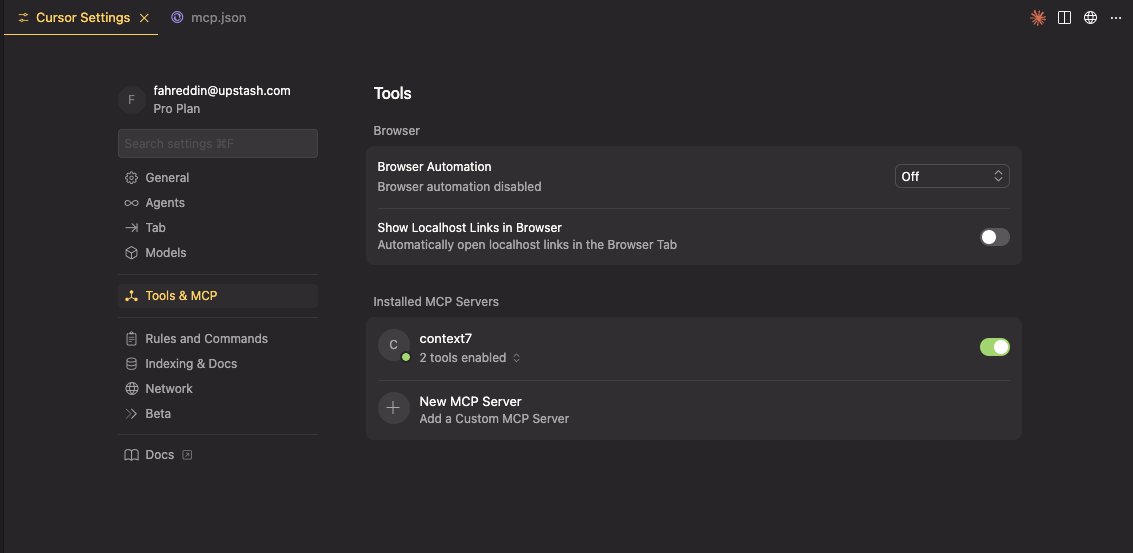The height and width of the screenshot is (553, 1133).
Task: Switch to the mcp.json tab
Action: [209, 18]
